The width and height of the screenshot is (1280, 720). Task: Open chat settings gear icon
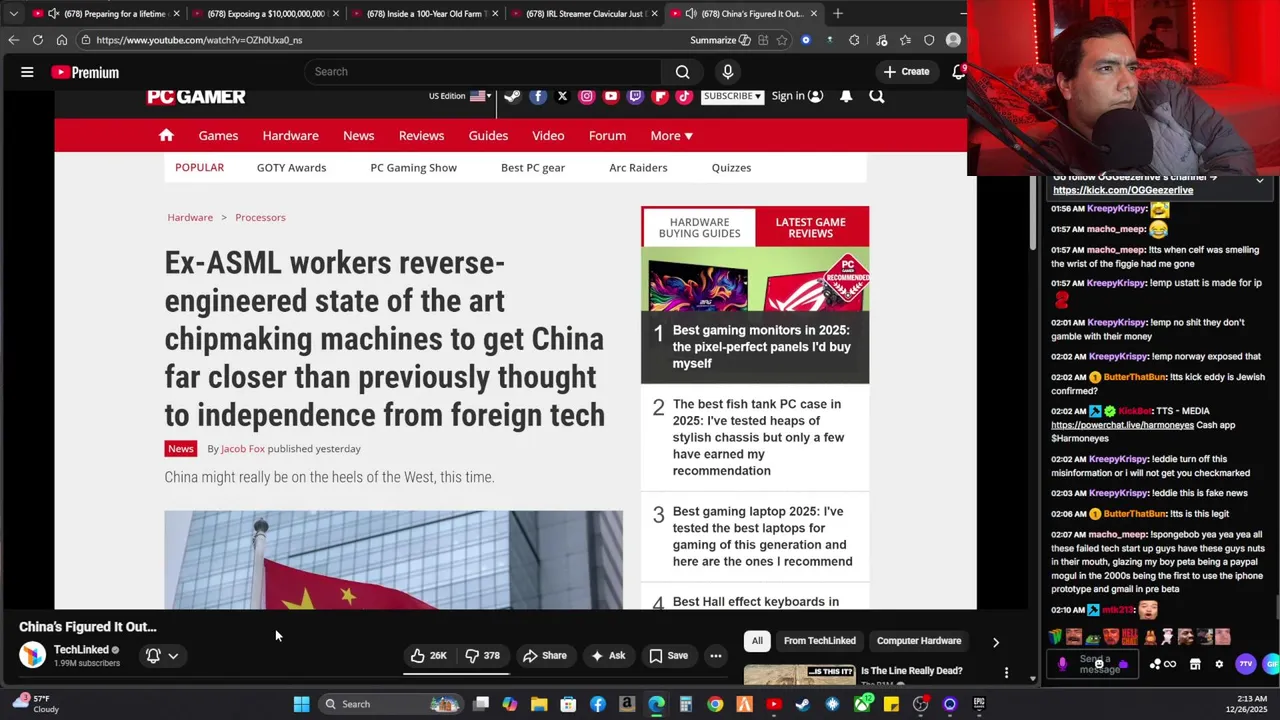(x=1219, y=664)
